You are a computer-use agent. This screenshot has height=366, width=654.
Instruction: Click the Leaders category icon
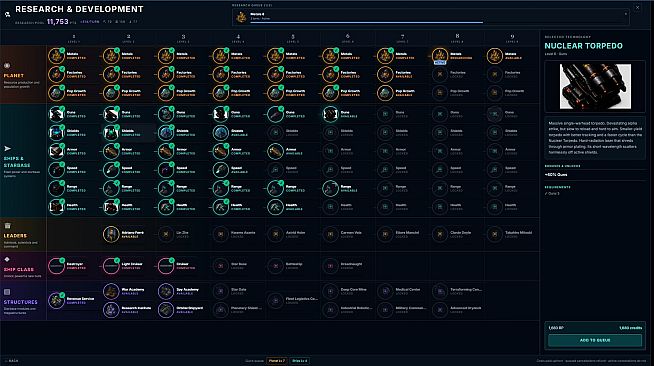pyautogui.click(x=8, y=226)
